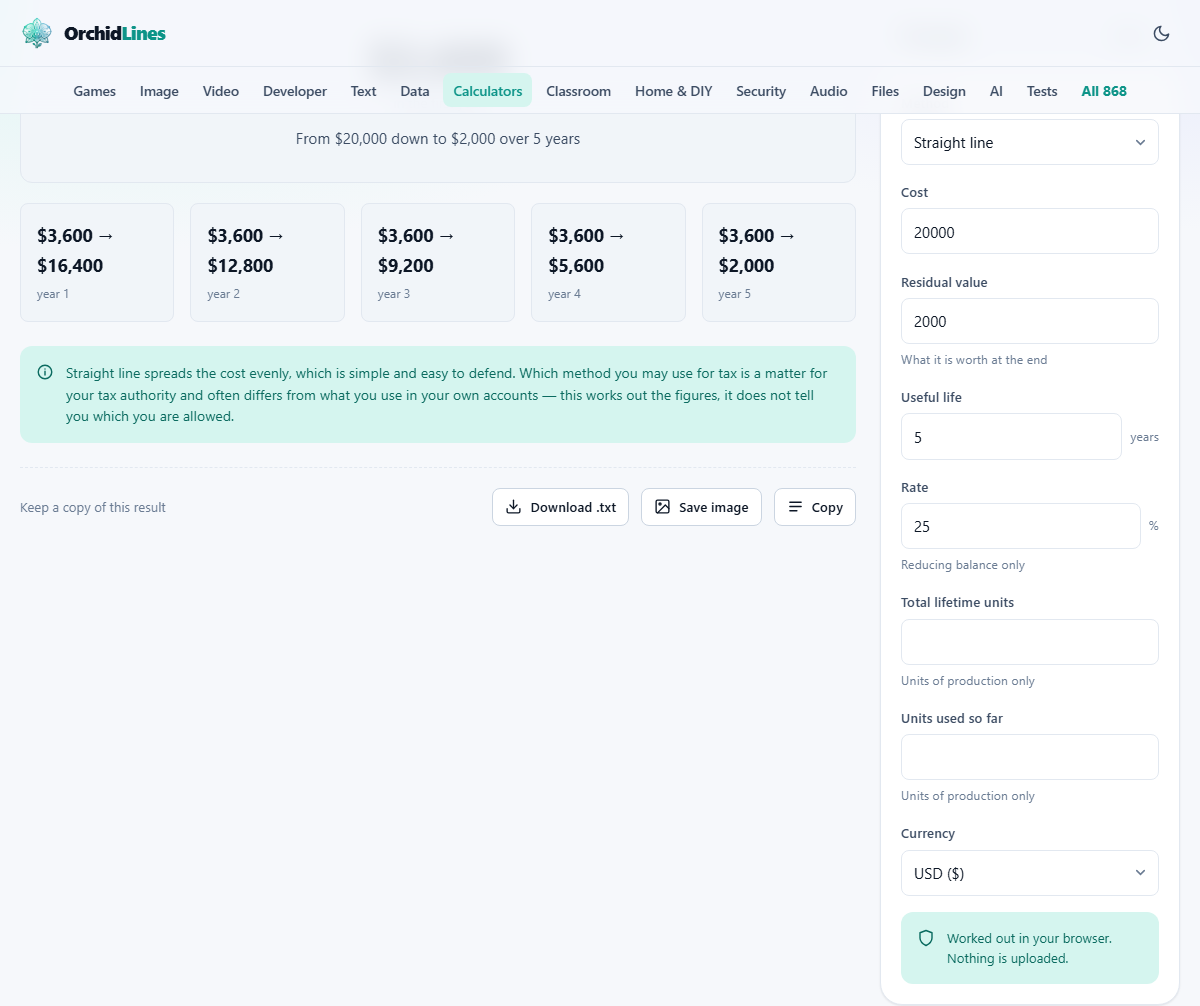The height and width of the screenshot is (1006, 1200).
Task: Click the Cost label
Action: (915, 192)
